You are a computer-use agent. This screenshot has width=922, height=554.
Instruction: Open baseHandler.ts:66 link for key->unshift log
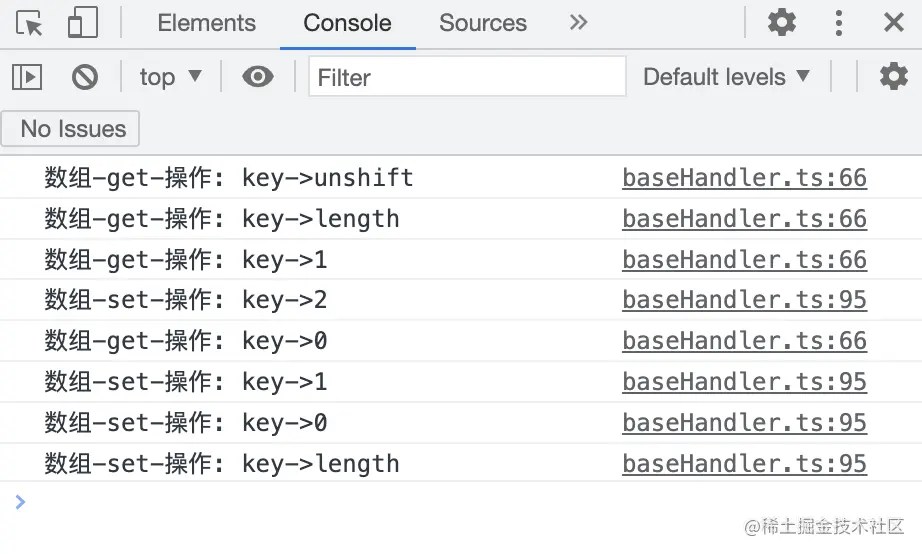(744, 178)
